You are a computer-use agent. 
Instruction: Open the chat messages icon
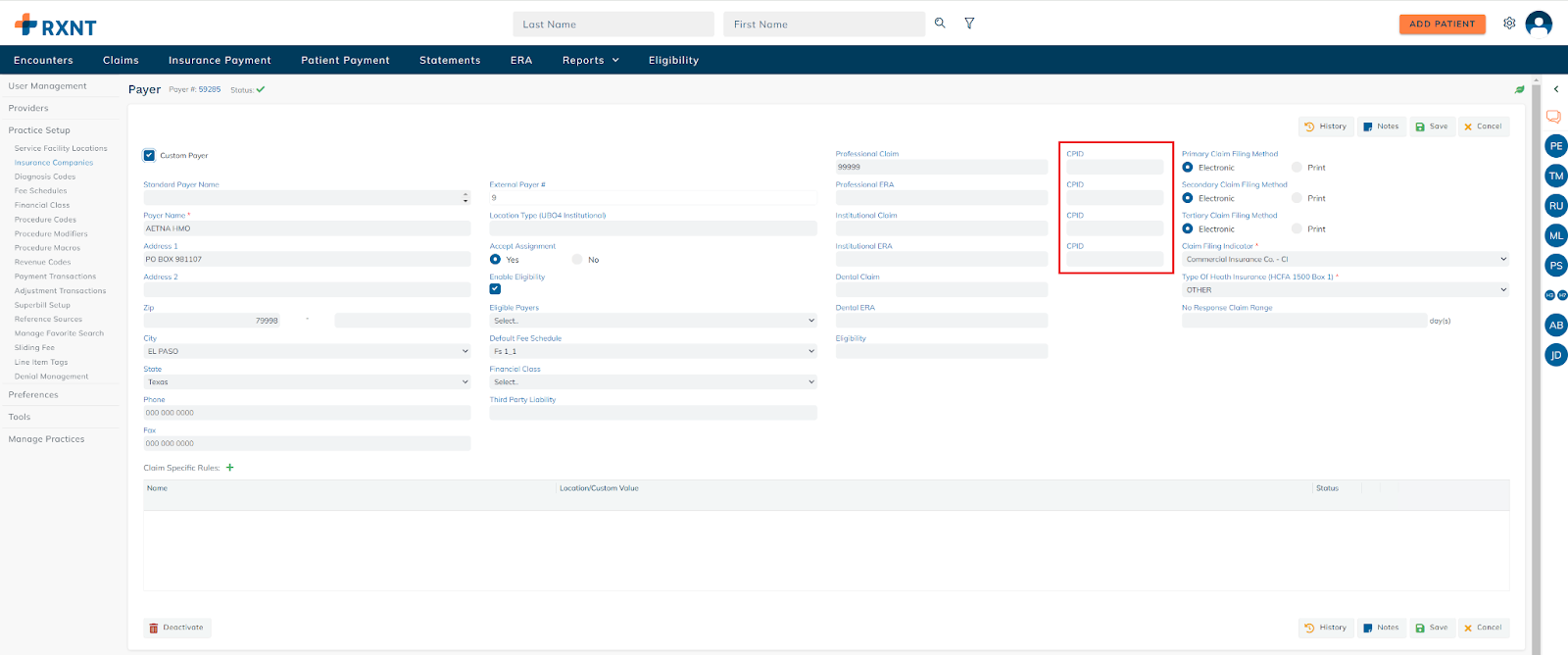1553,117
